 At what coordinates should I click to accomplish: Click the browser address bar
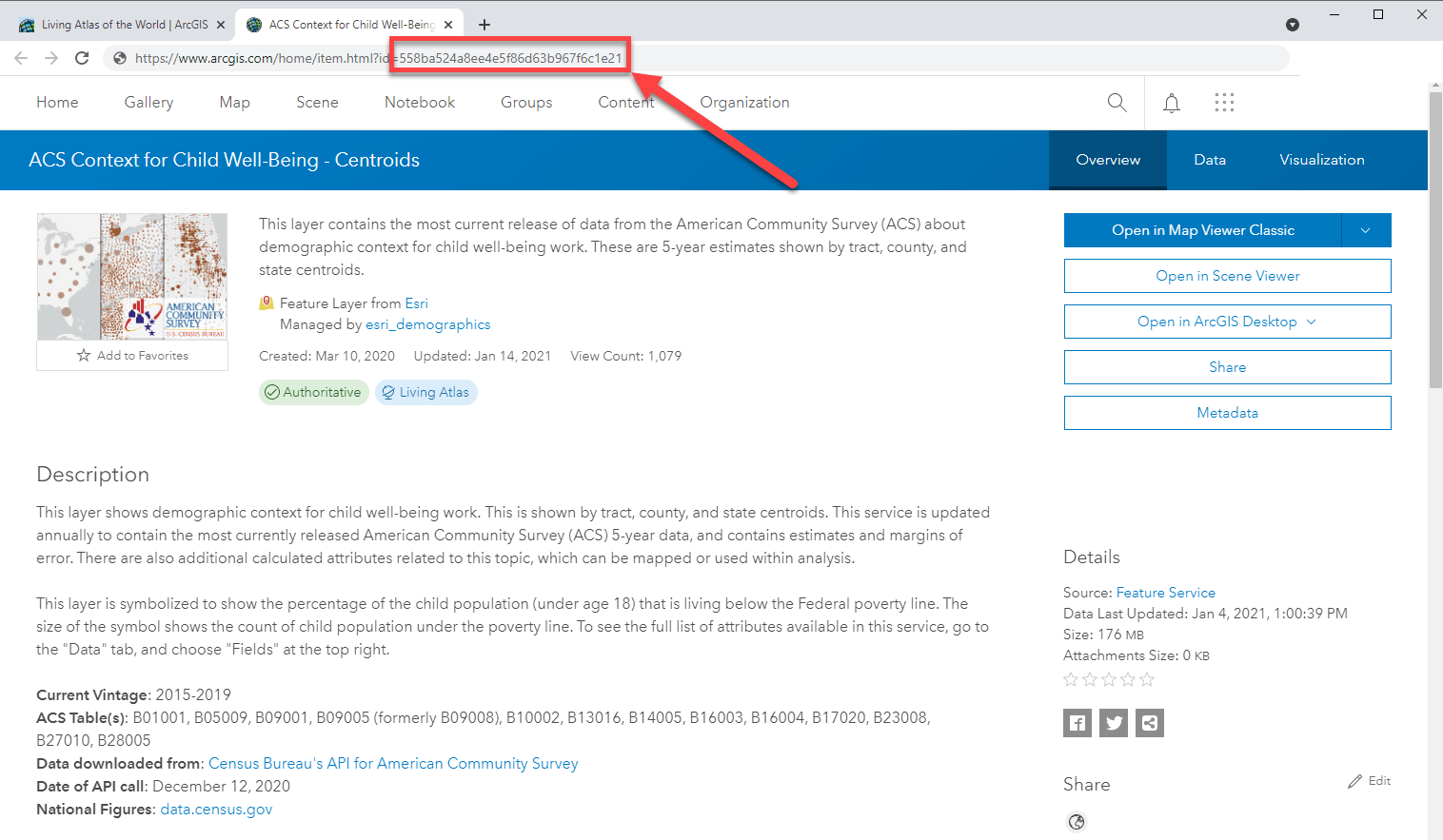(695, 58)
